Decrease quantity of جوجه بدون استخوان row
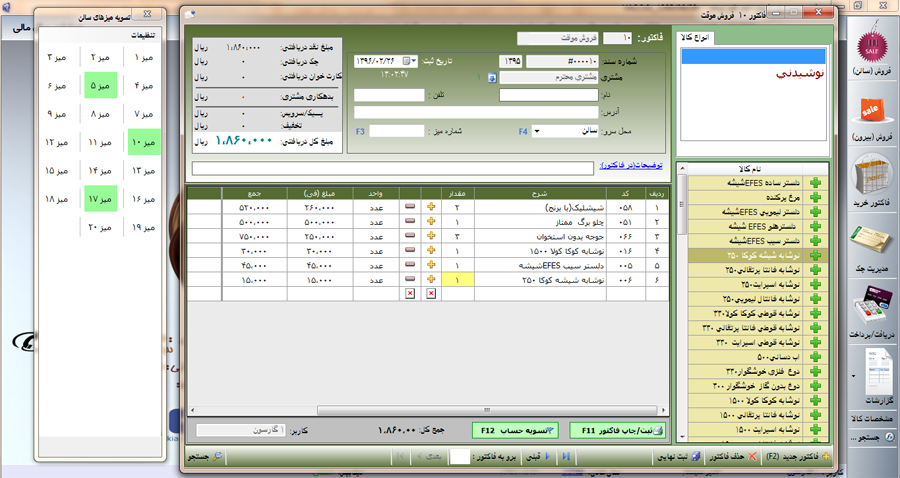The width and height of the screenshot is (900, 478). (410, 237)
